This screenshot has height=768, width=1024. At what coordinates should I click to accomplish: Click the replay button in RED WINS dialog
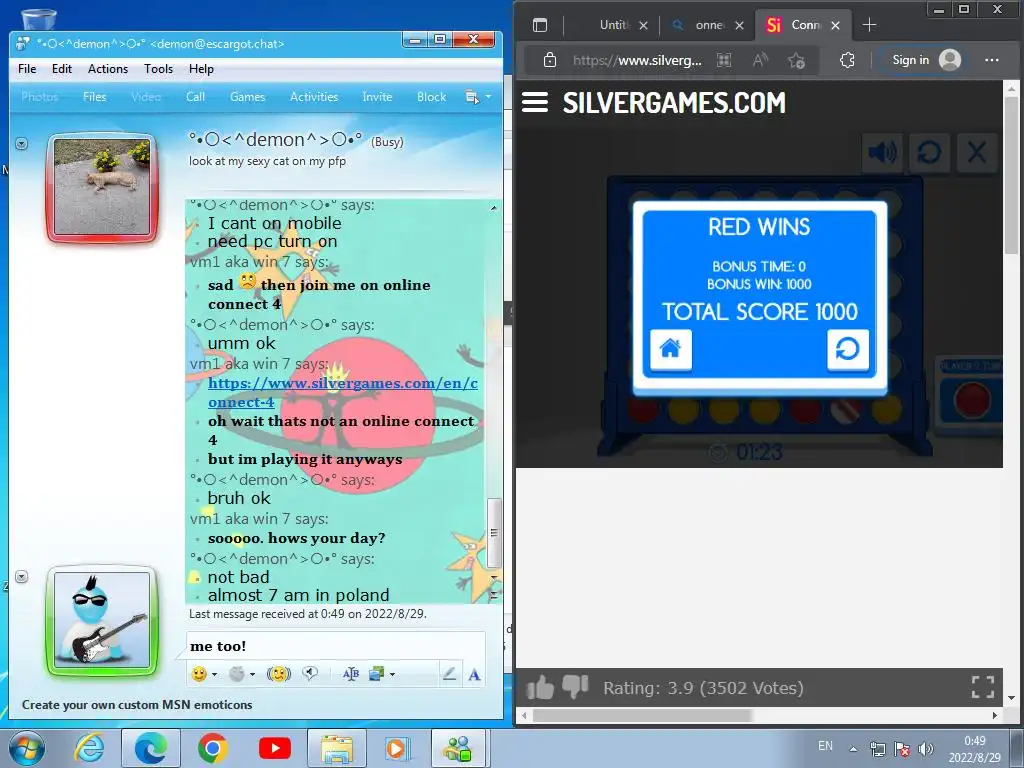(848, 349)
